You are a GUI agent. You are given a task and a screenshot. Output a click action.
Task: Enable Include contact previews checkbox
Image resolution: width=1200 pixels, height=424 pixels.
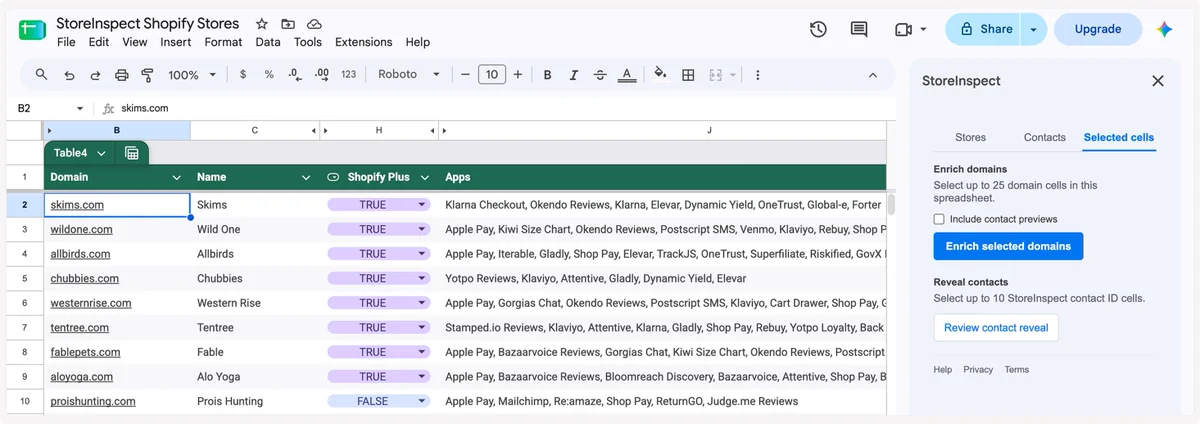pos(939,219)
